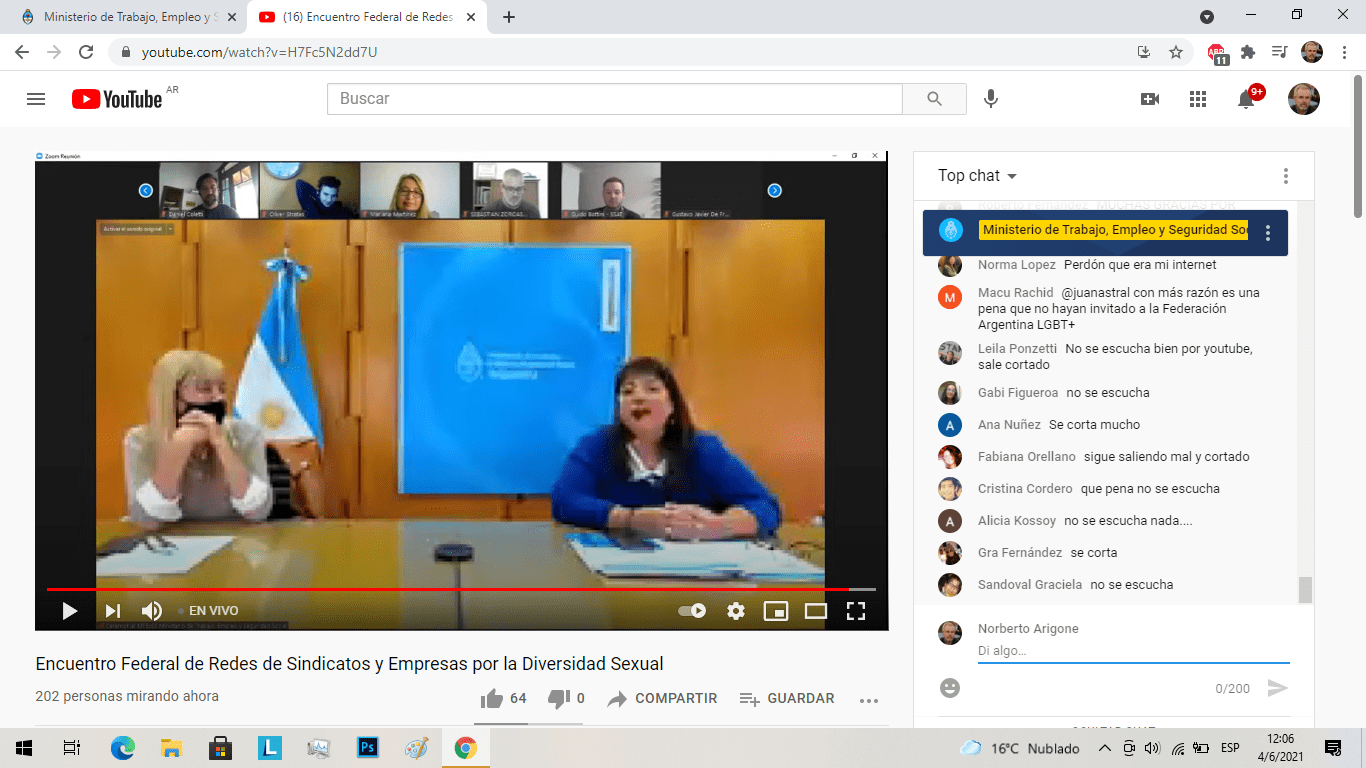Viewport: 1366px width, 768px height.
Task: Click Ana Nuñez chat author name
Action: pyautogui.click(x=1009, y=424)
